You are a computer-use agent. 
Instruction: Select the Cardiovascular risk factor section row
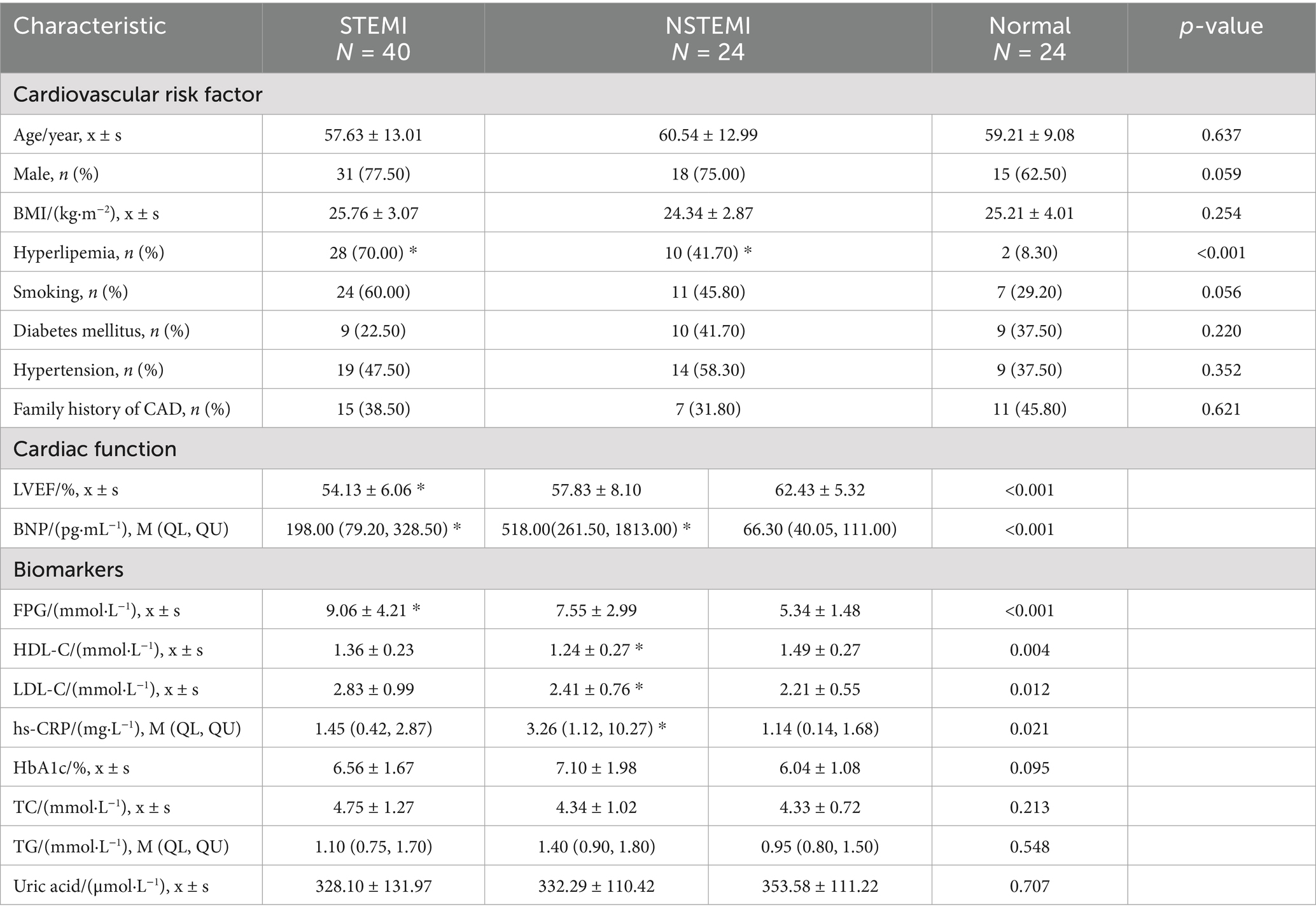137,95
